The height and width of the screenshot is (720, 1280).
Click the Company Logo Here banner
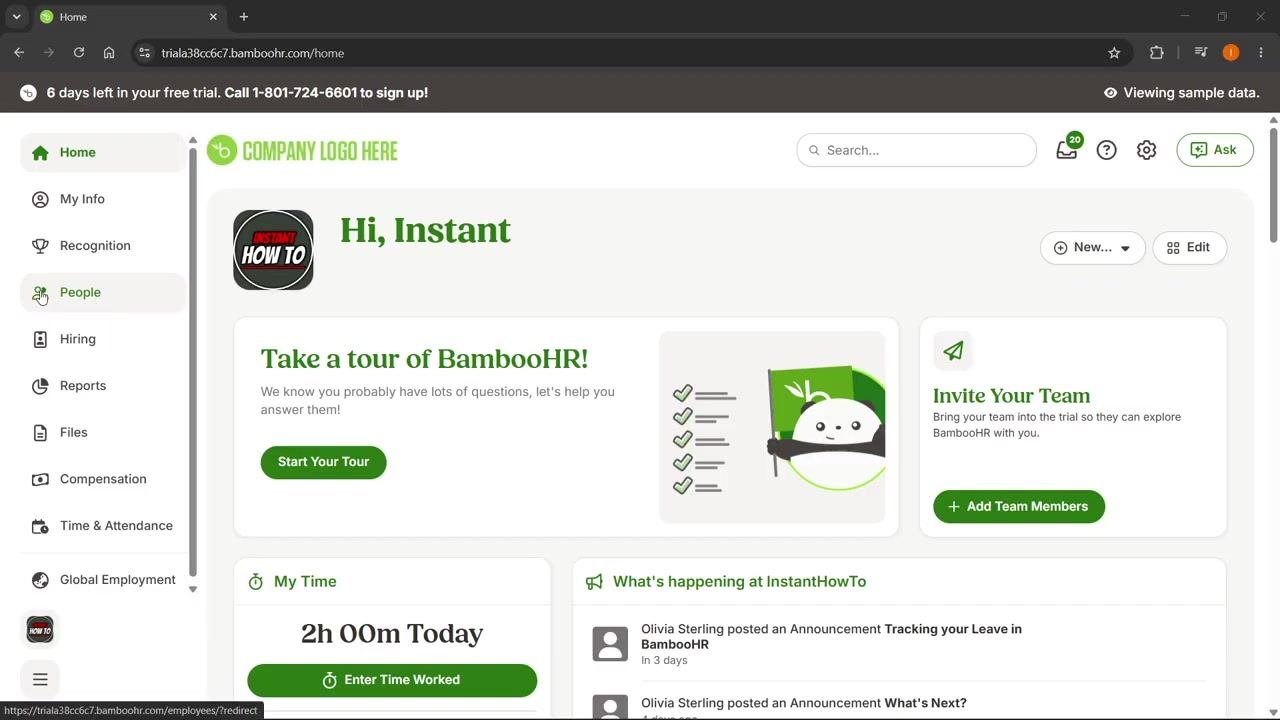tap(302, 151)
